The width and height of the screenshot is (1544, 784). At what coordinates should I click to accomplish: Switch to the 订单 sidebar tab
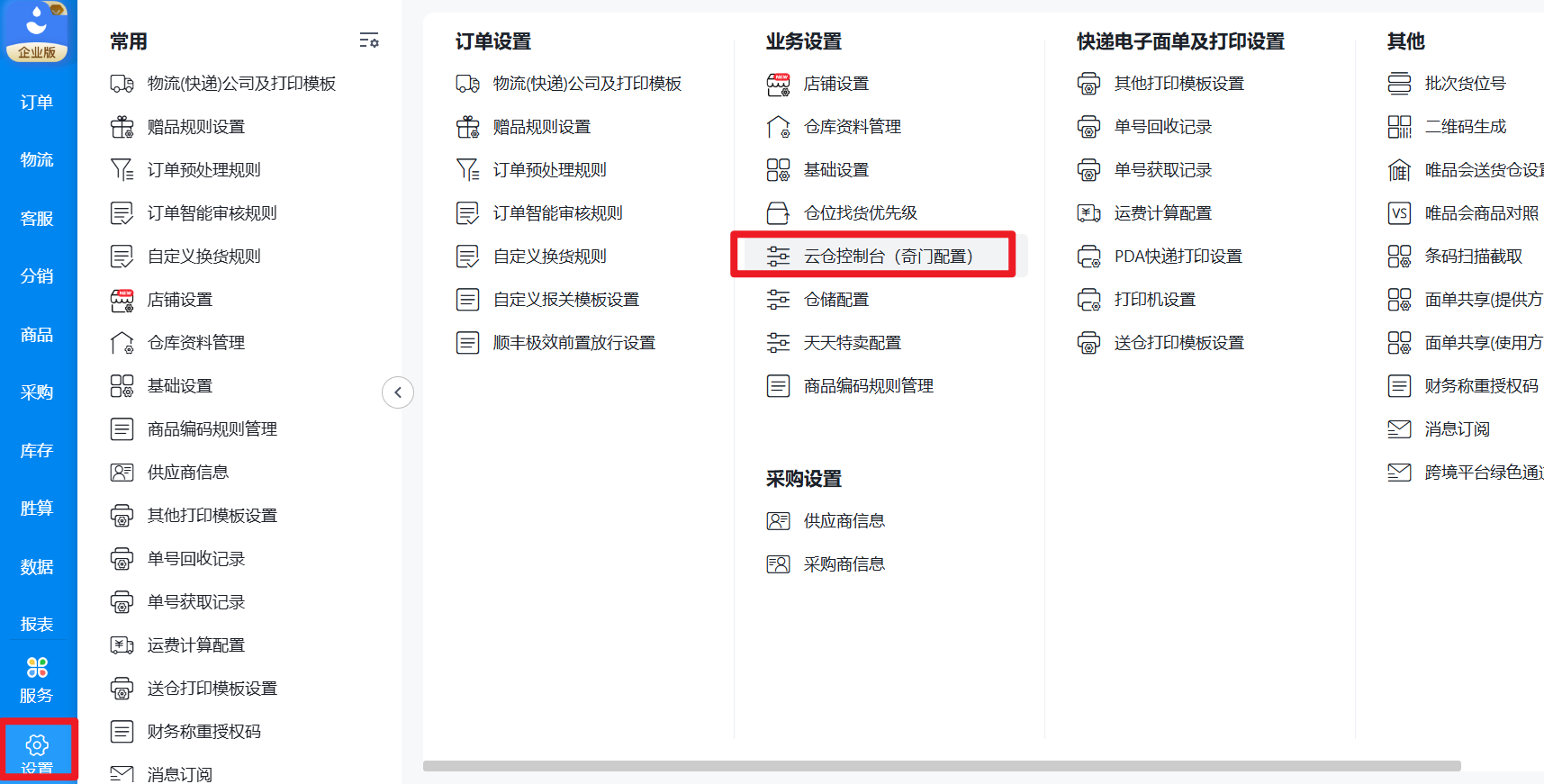[37, 103]
